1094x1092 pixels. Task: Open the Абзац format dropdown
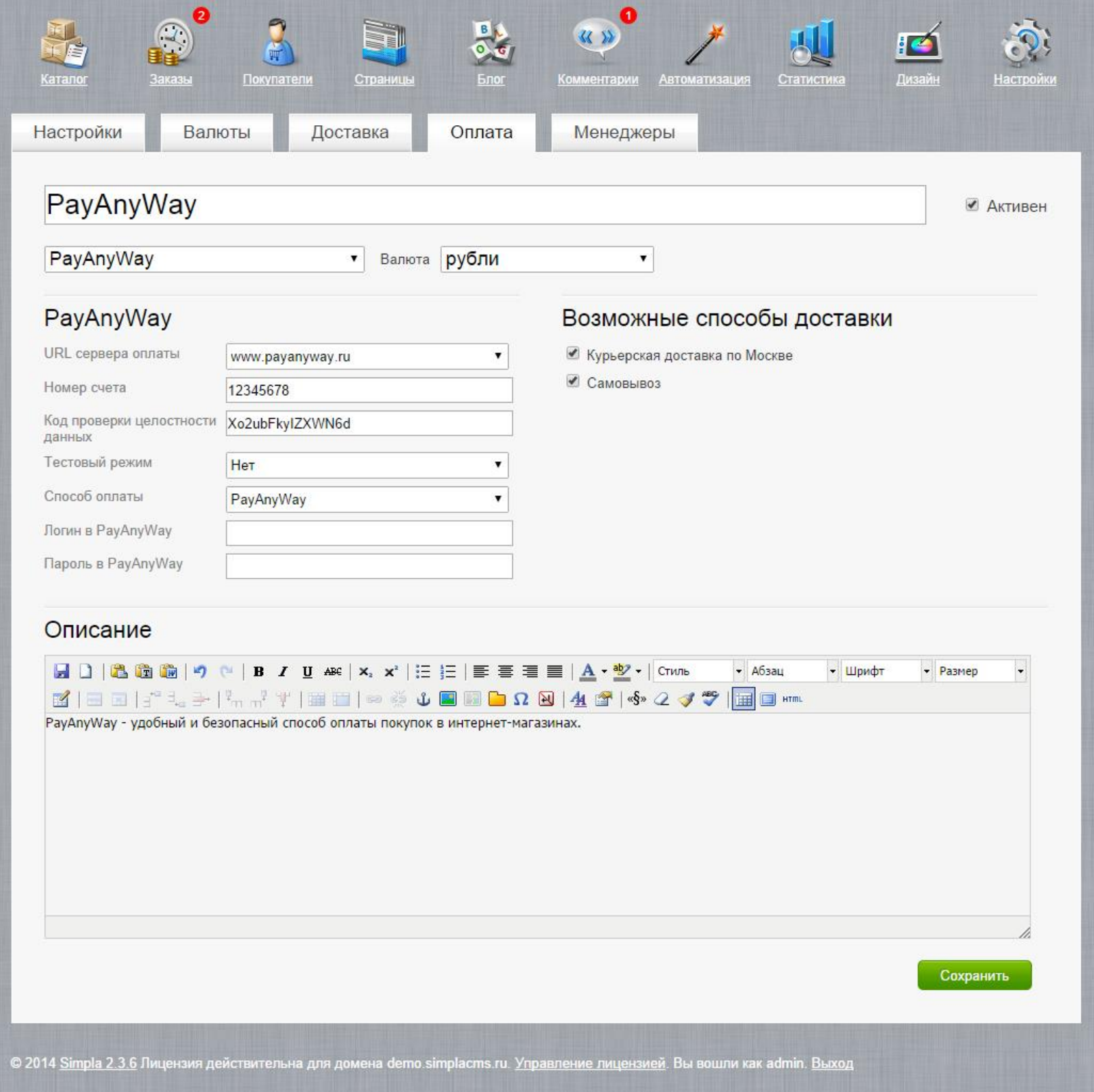[792, 671]
